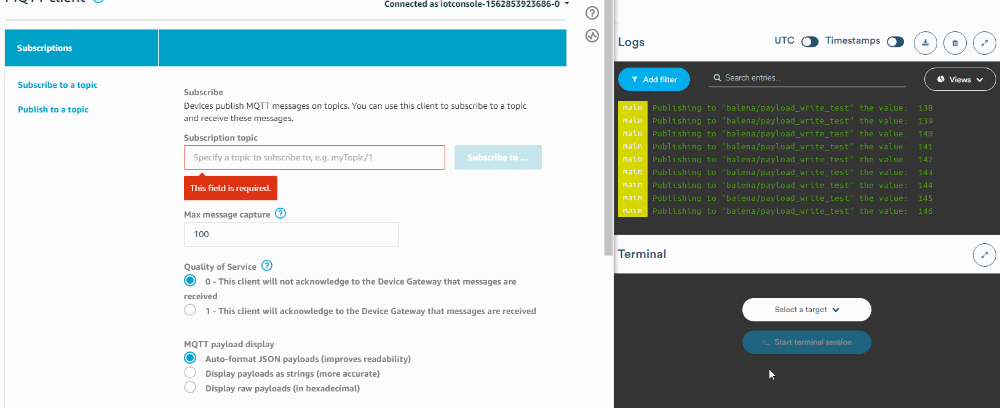Enable the Timestamps toggle
Image resolution: width=1000 pixels, height=408 pixels.
[895, 42]
